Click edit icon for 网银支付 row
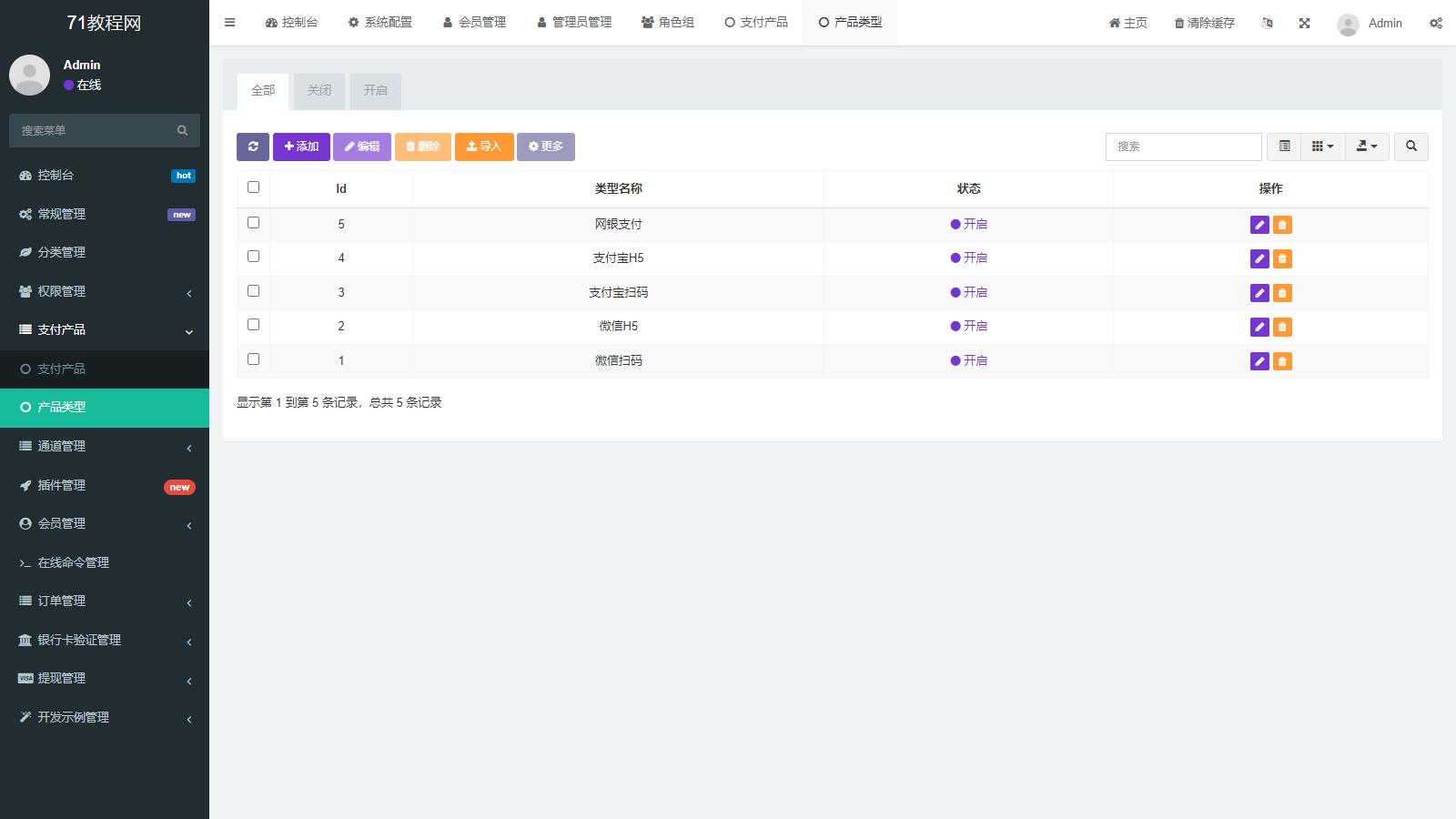Screen dimensions: 1456x819 click(x=1259, y=225)
